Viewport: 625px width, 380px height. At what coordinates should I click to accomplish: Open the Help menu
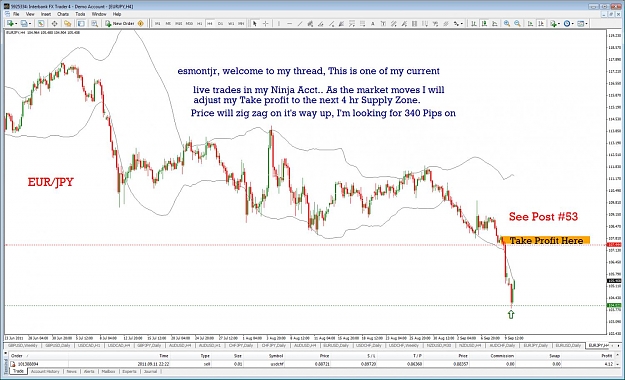point(117,14)
